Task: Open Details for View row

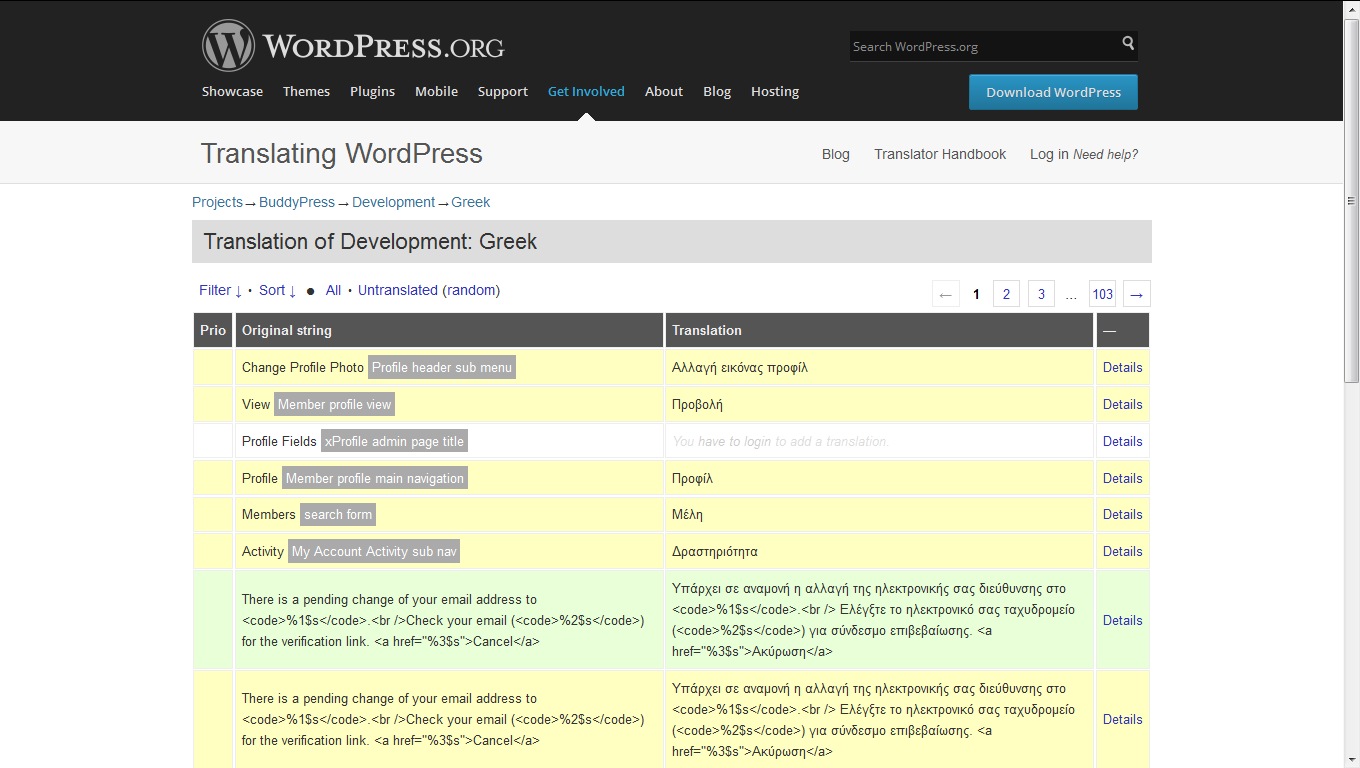Action: 1122,404
